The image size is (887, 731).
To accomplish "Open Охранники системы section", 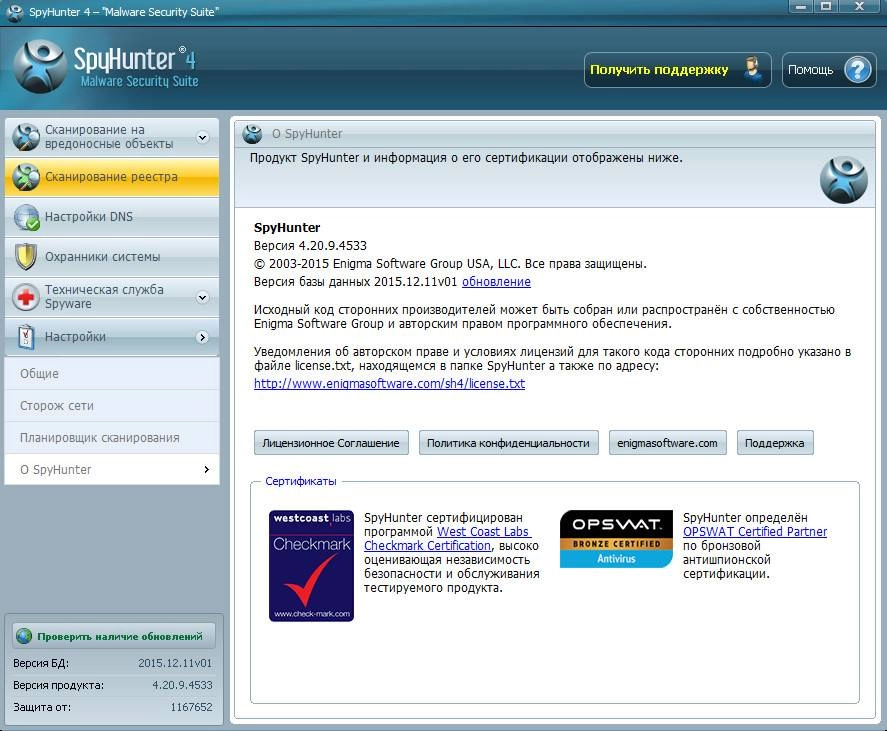I will (112, 257).
